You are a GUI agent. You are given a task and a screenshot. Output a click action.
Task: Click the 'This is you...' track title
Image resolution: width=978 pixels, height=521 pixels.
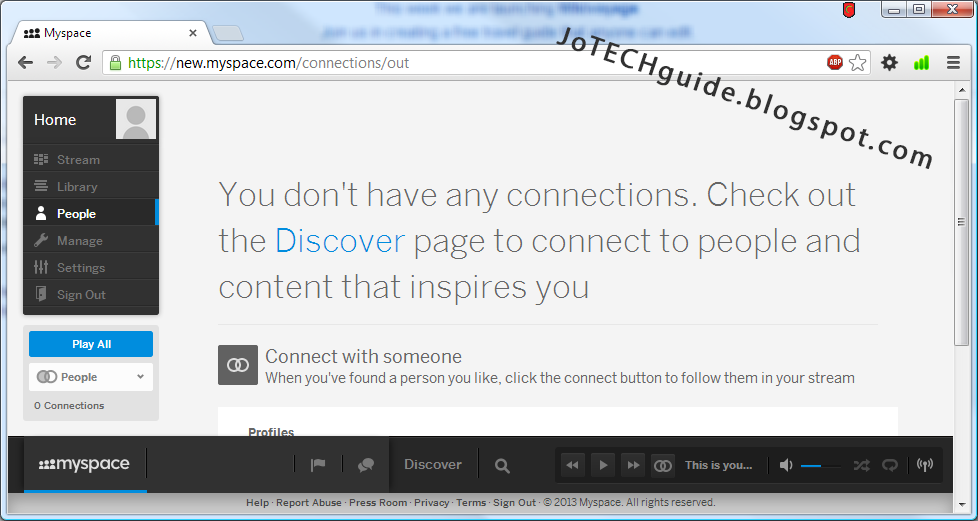click(719, 465)
